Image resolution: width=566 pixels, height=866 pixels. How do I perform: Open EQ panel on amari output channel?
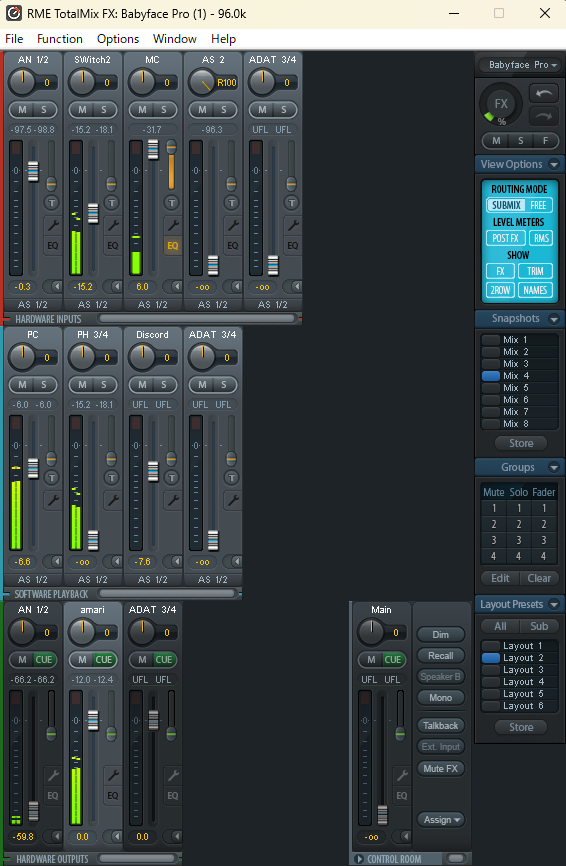(x=113, y=796)
